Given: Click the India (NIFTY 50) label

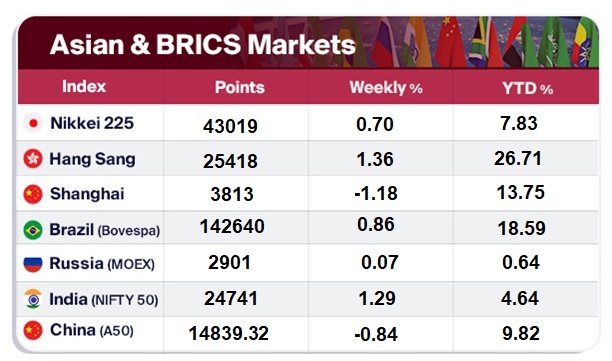Looking at the screenshot, I should [x=104, y=299].
